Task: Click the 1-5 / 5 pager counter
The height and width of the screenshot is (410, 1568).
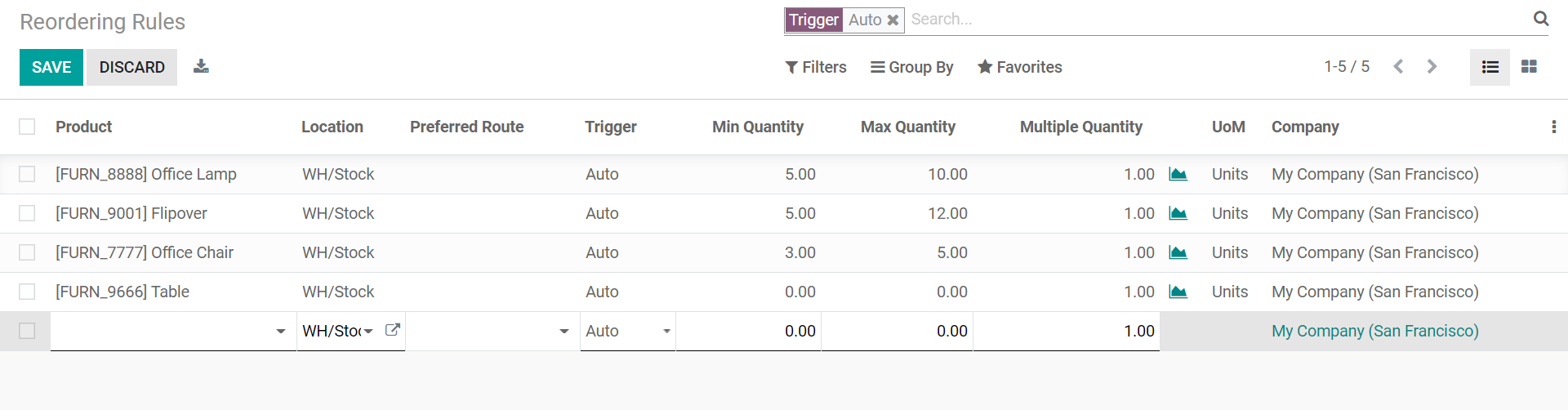Action: pyautogui.click(x=1347, y=67)
